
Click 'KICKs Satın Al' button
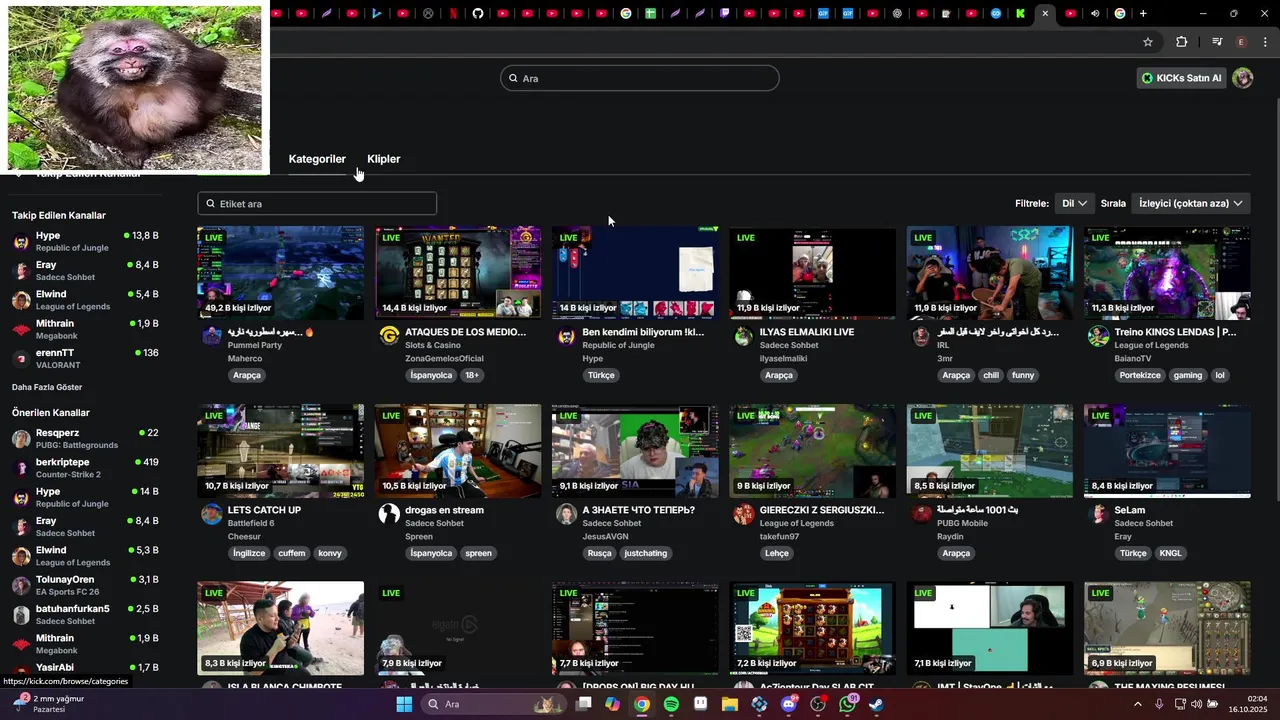1182,78
